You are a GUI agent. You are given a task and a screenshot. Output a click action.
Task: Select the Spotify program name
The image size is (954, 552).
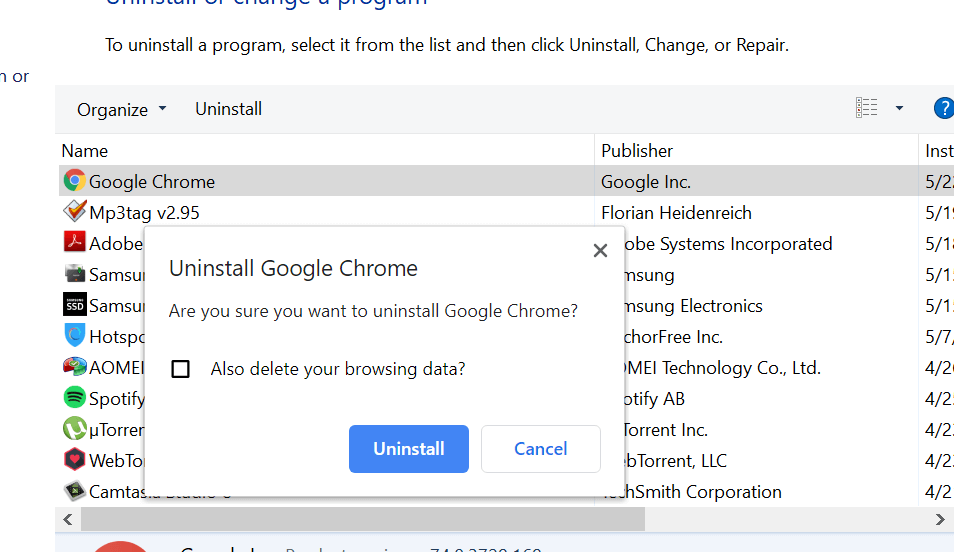pos(117,399)
